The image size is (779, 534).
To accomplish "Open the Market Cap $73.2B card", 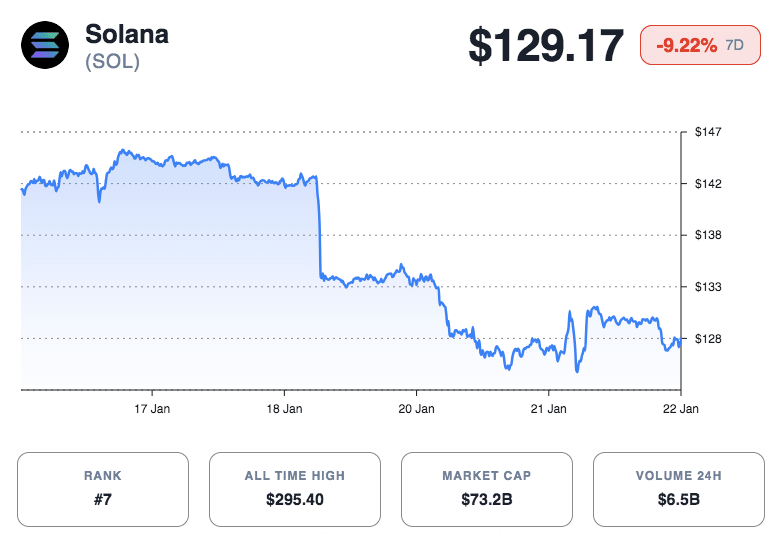I will (487, 489).
